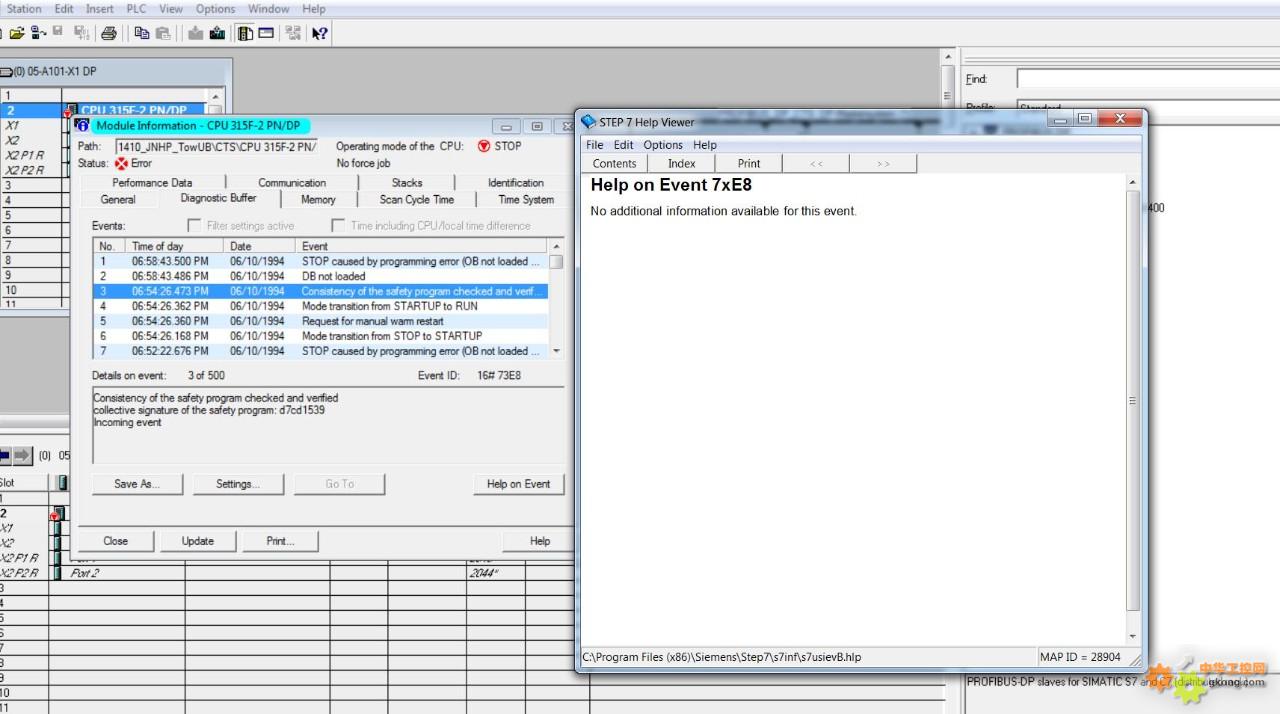Select event 1 STOP caused by programming error
1280x714 pixels.
coord(321,261)
